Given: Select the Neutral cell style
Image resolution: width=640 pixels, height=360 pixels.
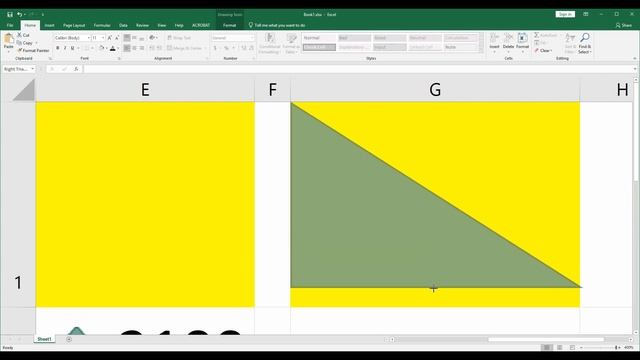Looking at the screenshot, I should click(x=425, y=38).
